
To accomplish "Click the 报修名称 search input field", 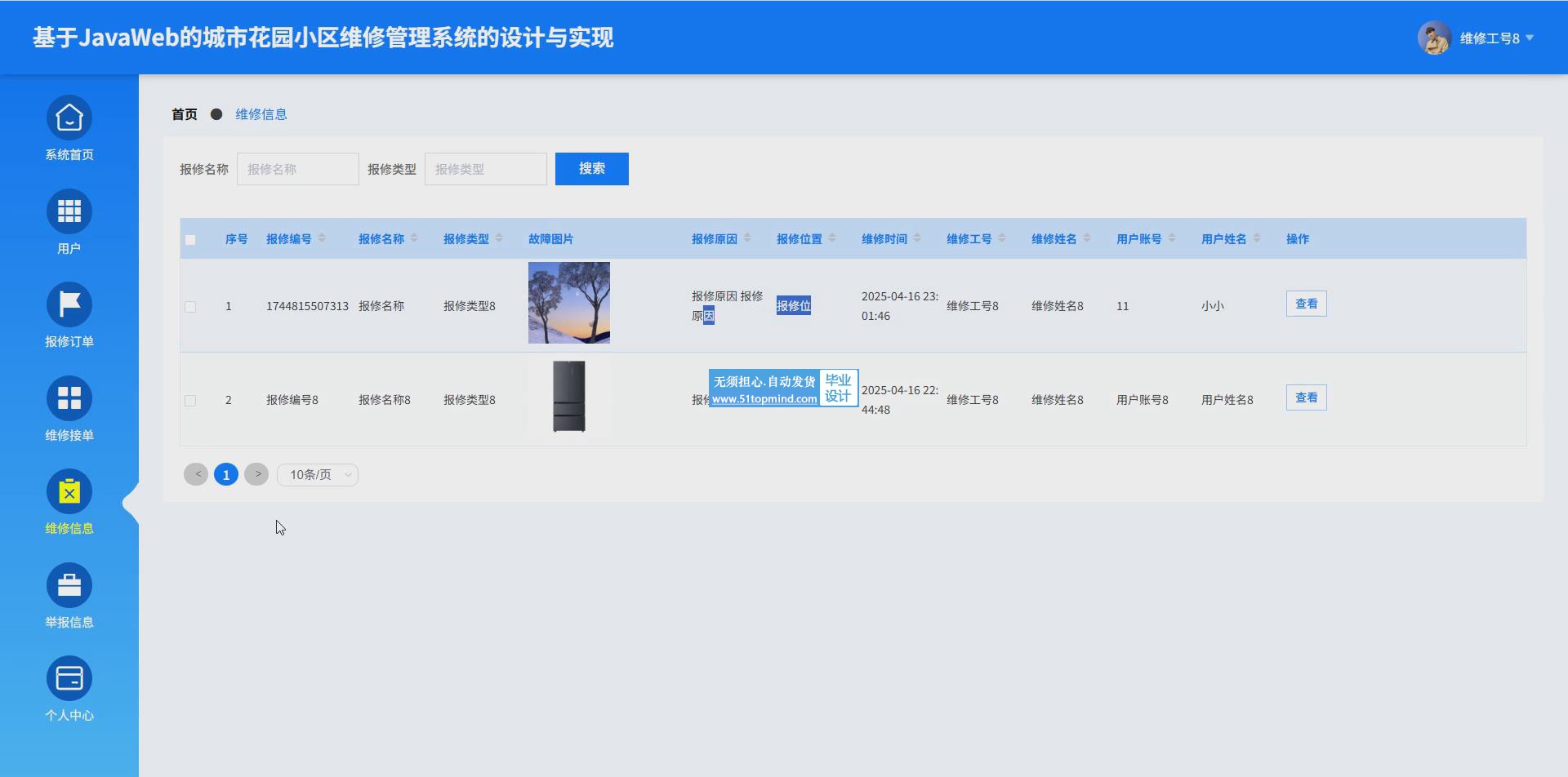I will click(297, 169).
